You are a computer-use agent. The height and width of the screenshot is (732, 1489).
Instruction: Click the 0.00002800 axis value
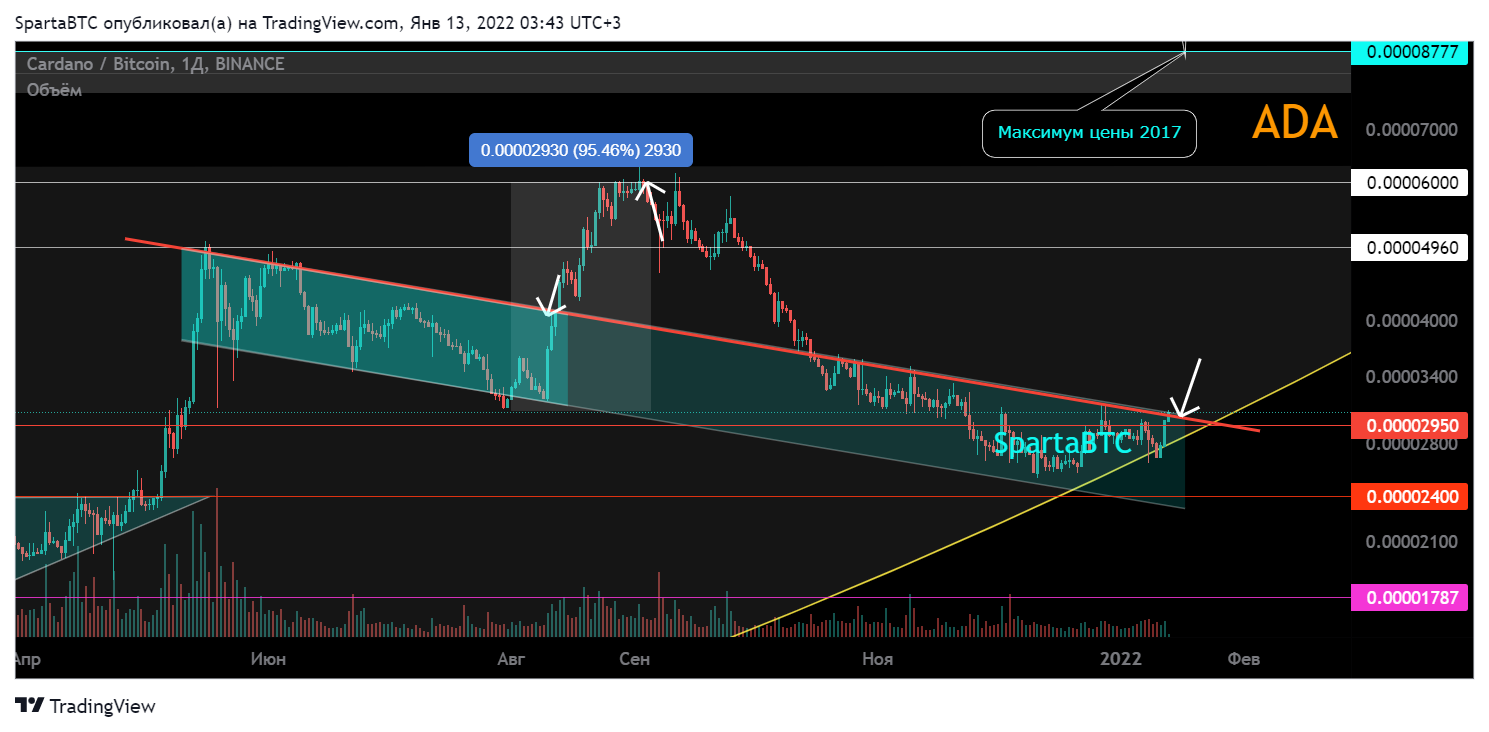click(1411, 444)
